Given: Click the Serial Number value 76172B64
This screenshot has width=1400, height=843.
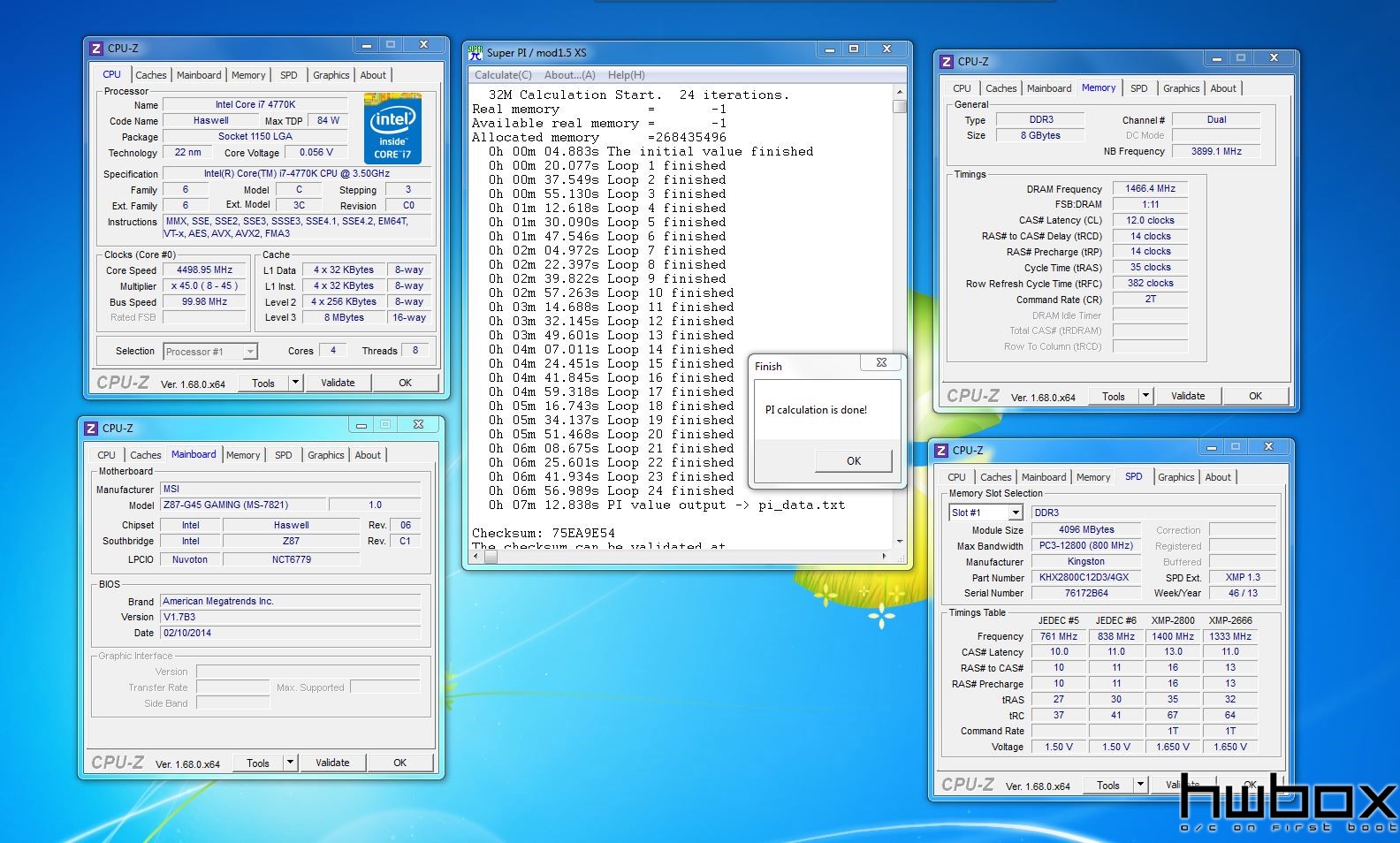Looking at the screenshot, I should pos(1086,593).
